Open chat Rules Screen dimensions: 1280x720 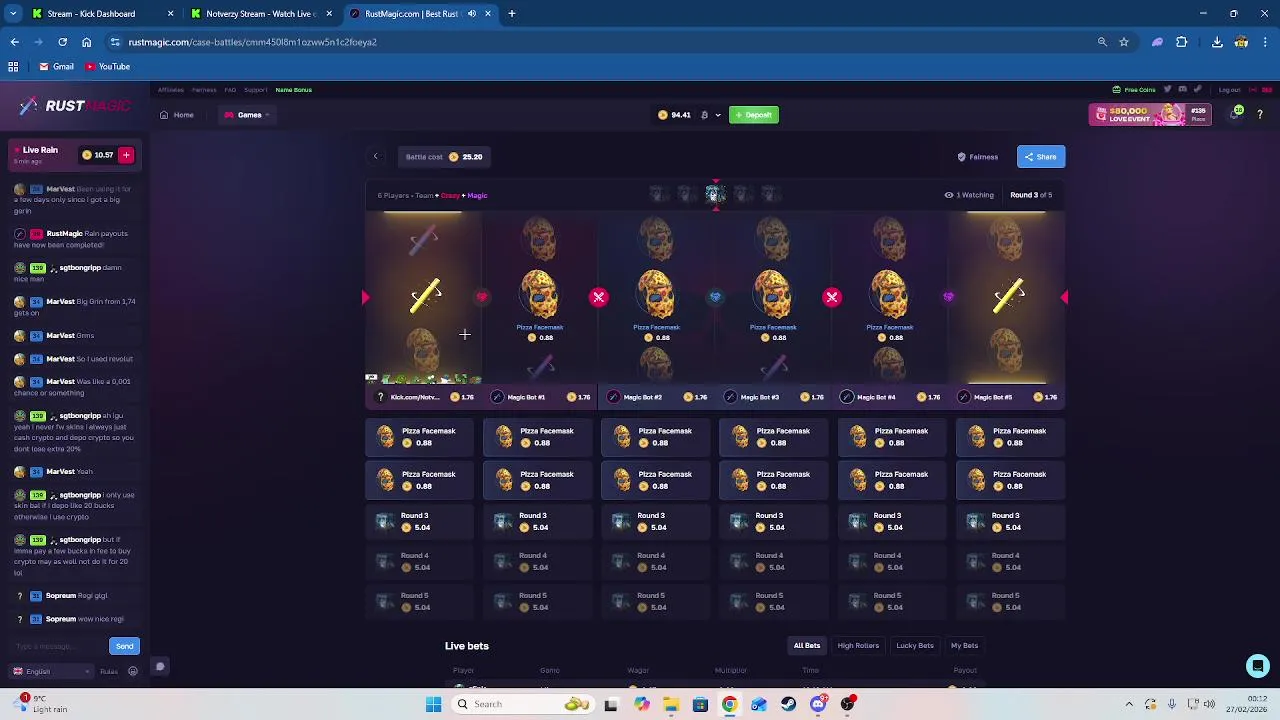109,672
